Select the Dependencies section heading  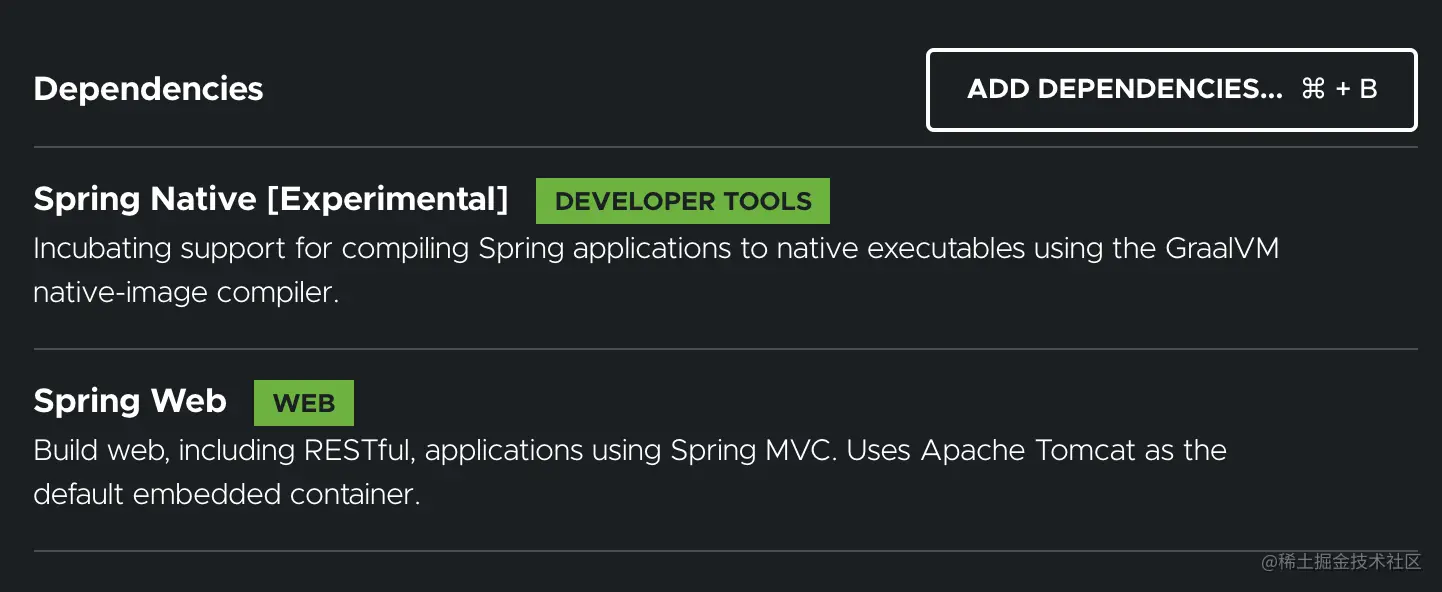point(148,89)
